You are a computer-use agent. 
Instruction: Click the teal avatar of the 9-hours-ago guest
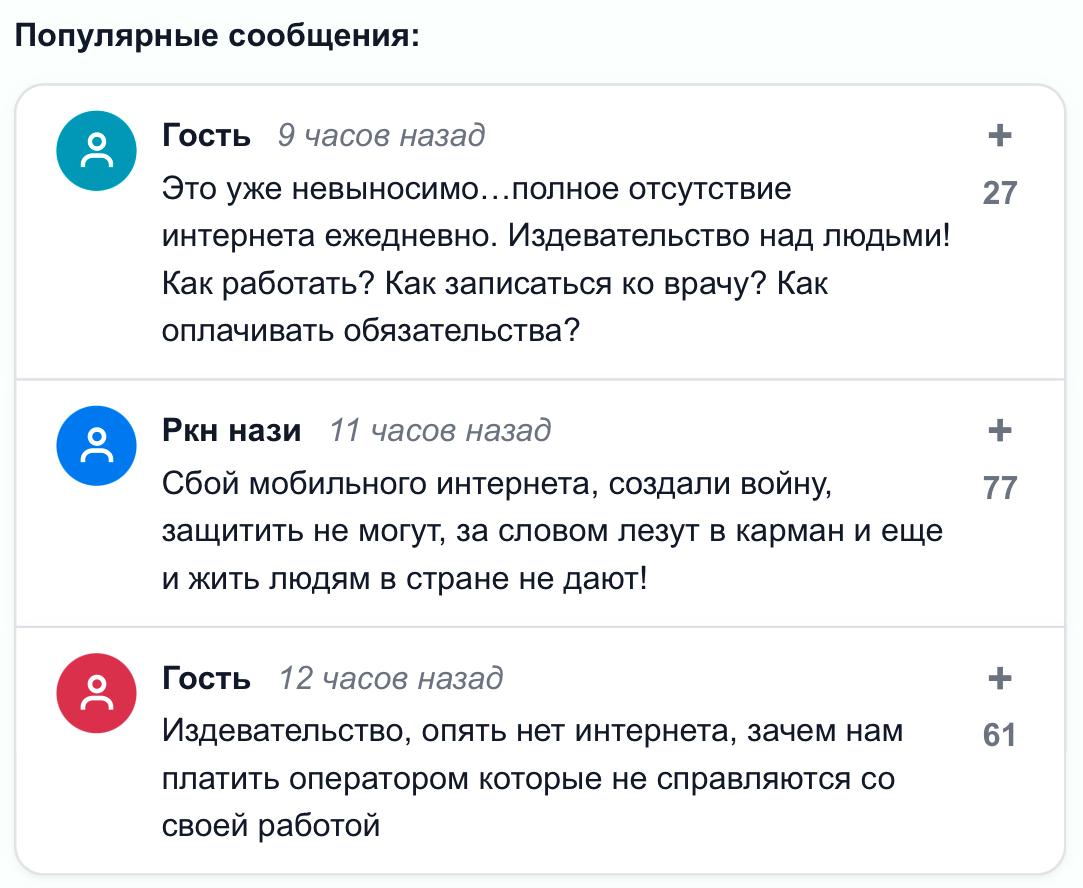pos(96,151)
